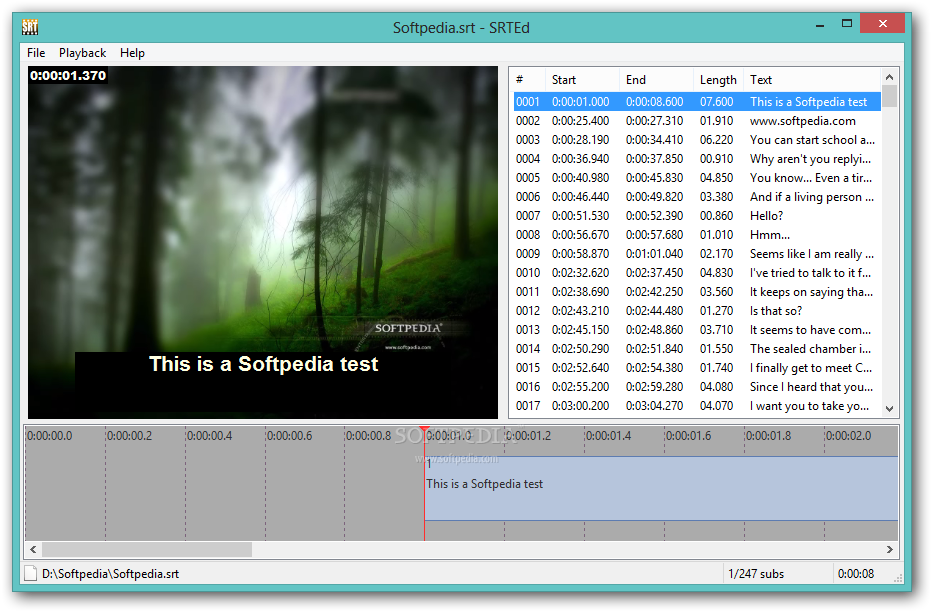Click the subtitle list scroll down arrow
This screenshot has height=612, width=932.
pos(889,408)
